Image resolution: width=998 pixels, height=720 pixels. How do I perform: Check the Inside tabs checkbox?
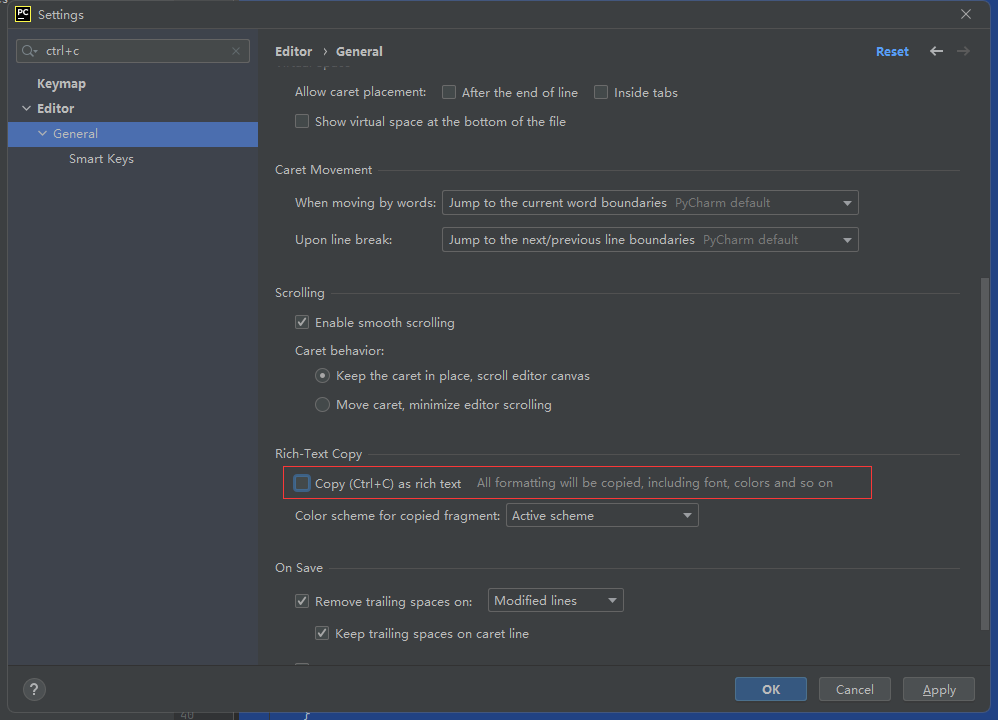pyautogui.click(x=601, y=92)
